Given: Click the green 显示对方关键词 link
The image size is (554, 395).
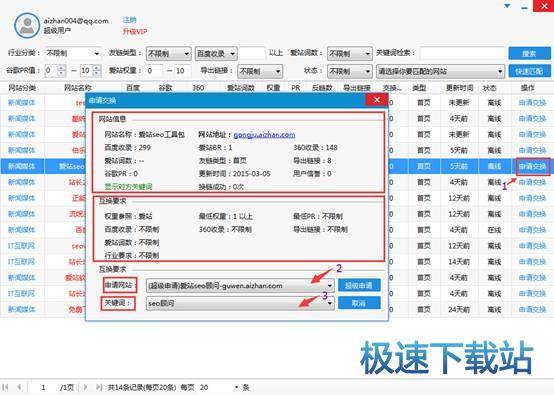Looking at the screenshot, I should click(x=128, y=187).
